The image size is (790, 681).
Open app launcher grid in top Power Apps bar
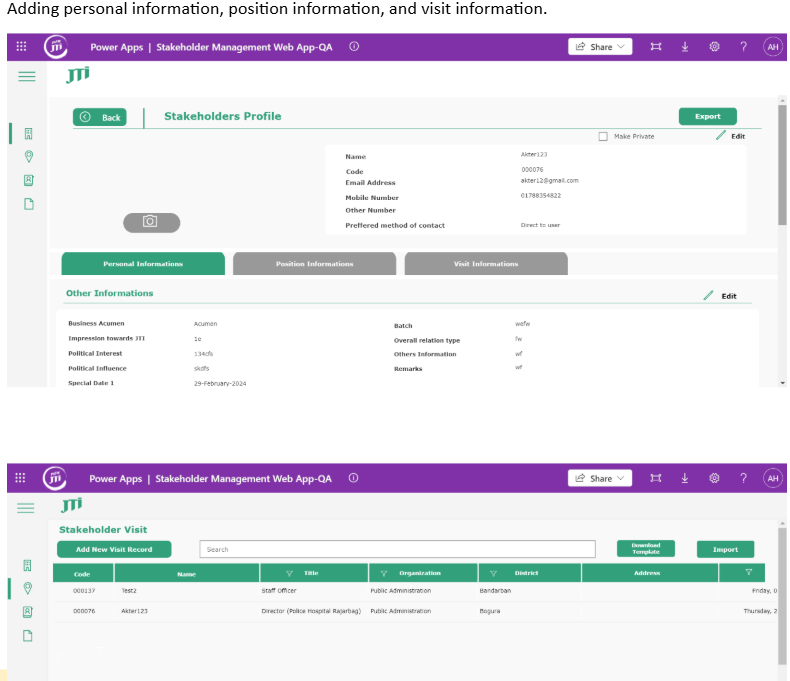(x=21, y=46)
